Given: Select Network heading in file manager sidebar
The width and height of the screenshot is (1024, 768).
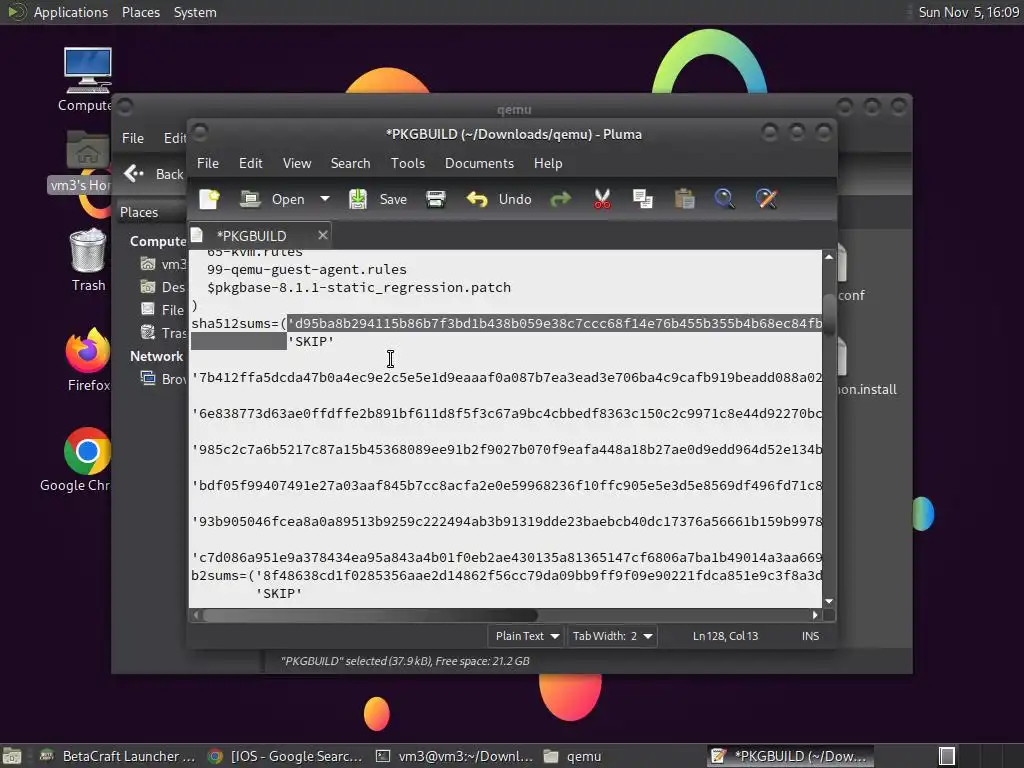Looking at the screenshot, I should pyautogui.click(x=156, y=357).
